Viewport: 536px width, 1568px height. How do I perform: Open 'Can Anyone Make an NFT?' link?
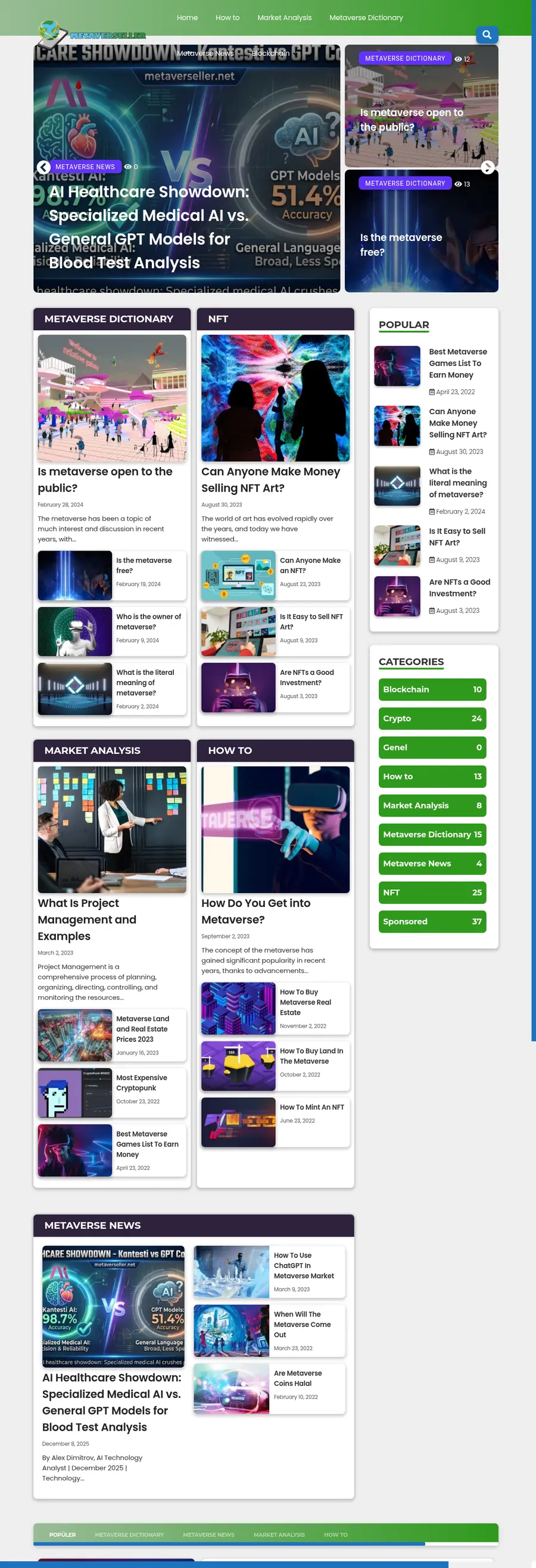click(x=310, y=565)
